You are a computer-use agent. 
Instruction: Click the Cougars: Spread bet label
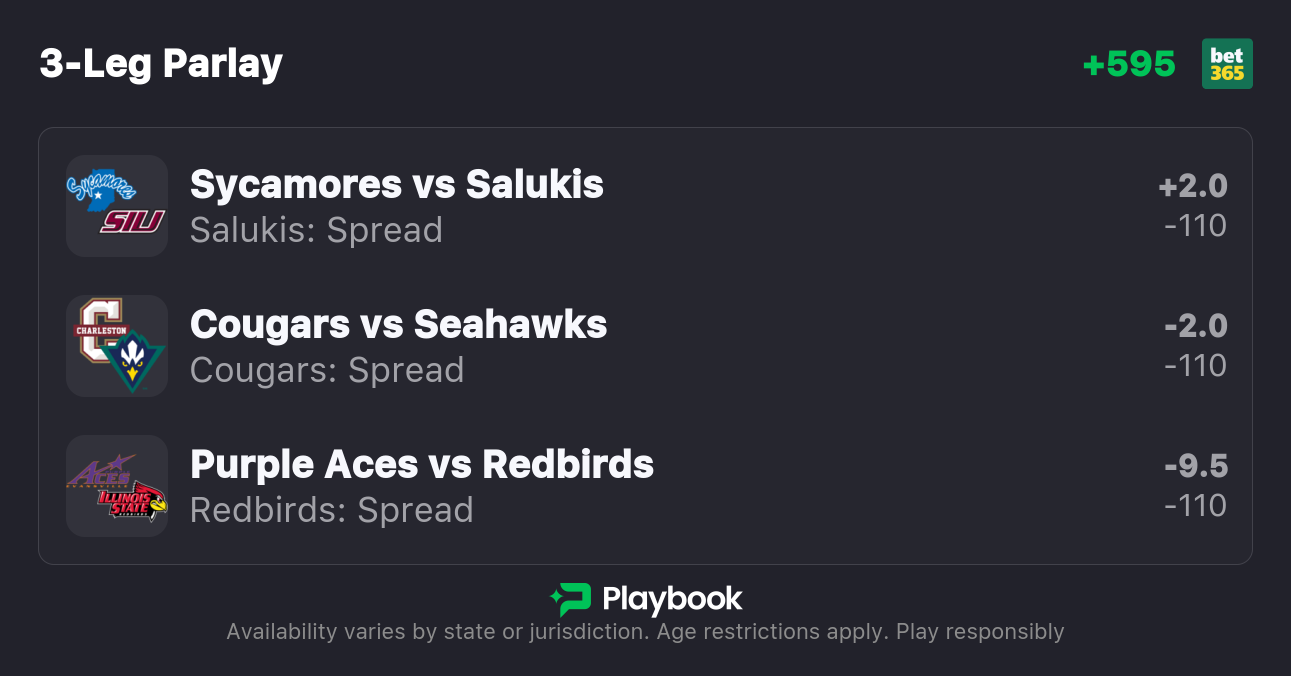click(x=327, y=370)
